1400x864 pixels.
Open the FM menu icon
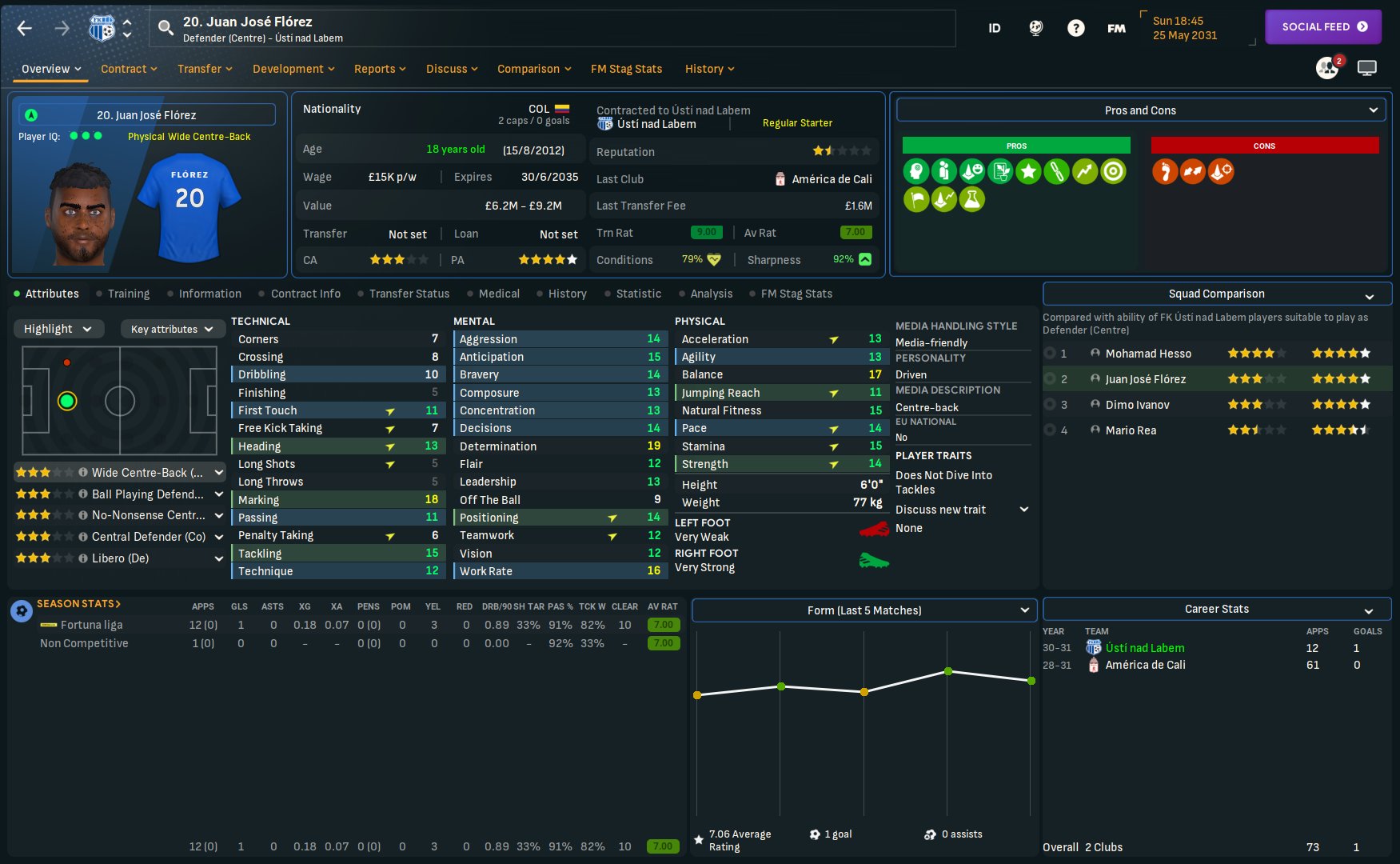pyautogui.click(x=1116, y=28)
